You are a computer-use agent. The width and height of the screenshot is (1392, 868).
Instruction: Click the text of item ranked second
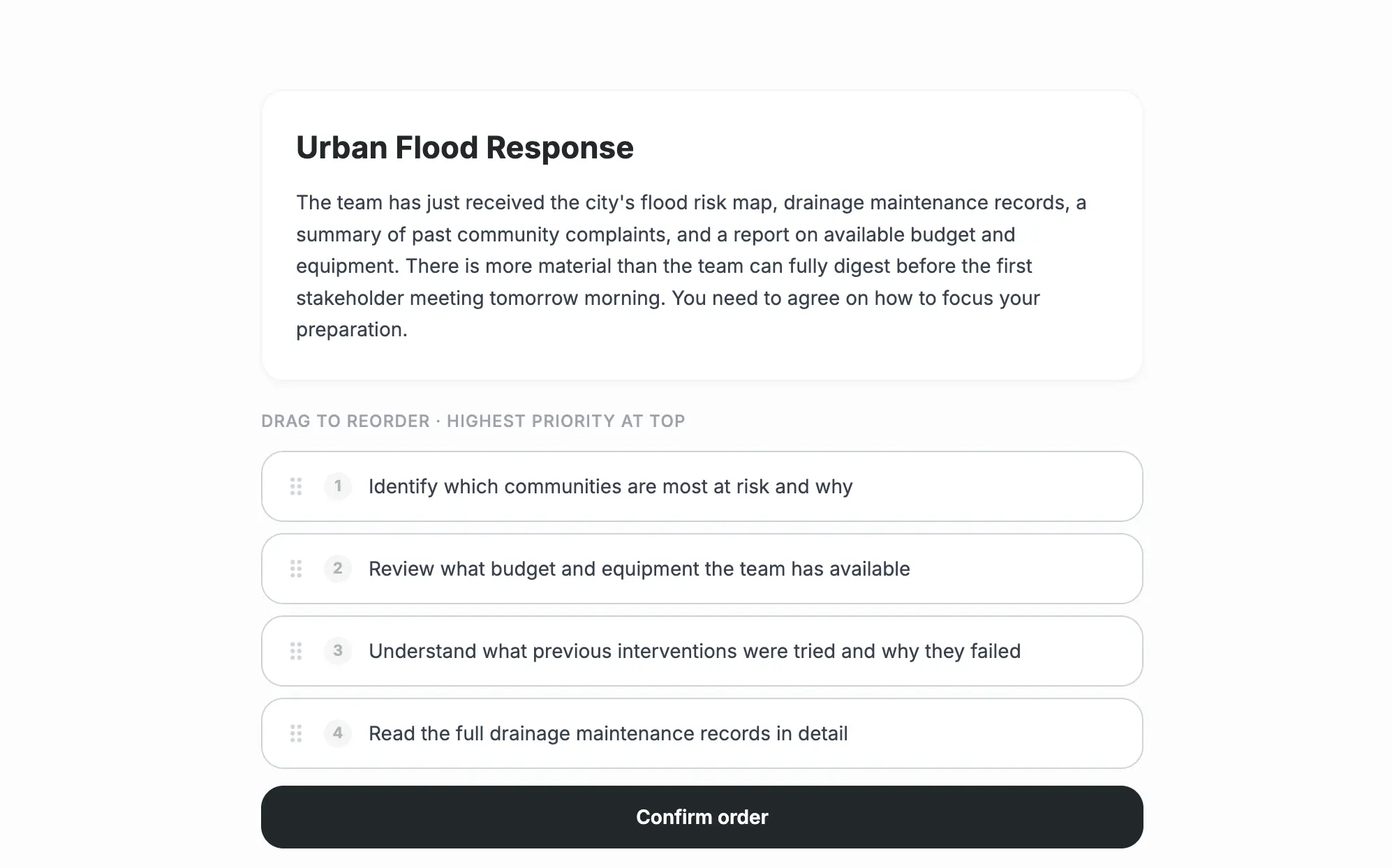pos(639,569)
